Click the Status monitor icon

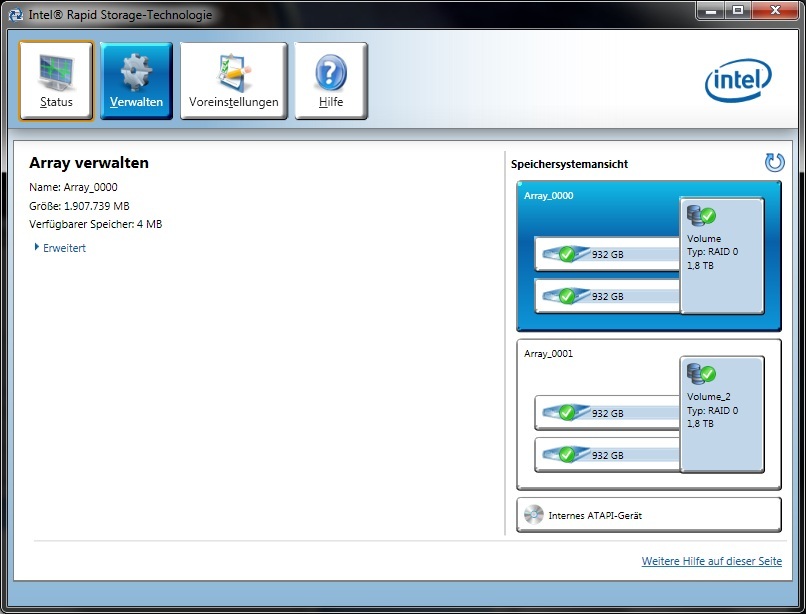(x=56, y=73)
